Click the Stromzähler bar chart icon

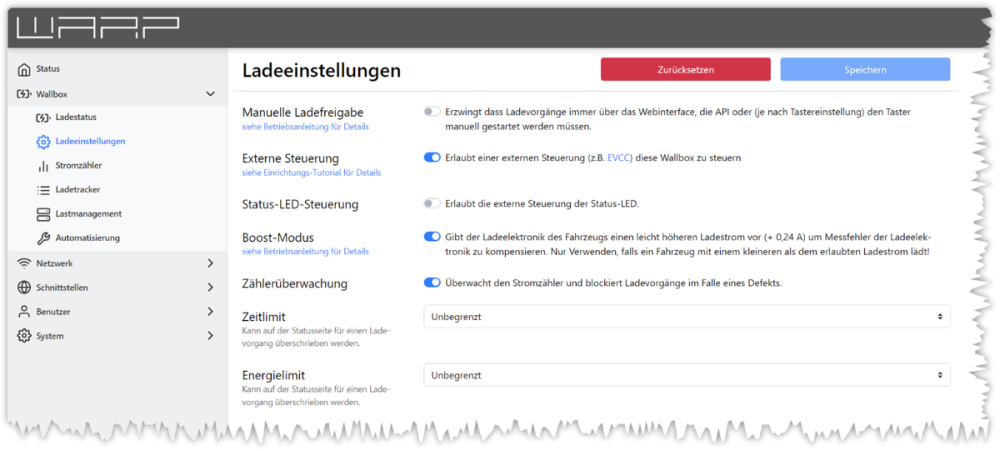point(43,165)
